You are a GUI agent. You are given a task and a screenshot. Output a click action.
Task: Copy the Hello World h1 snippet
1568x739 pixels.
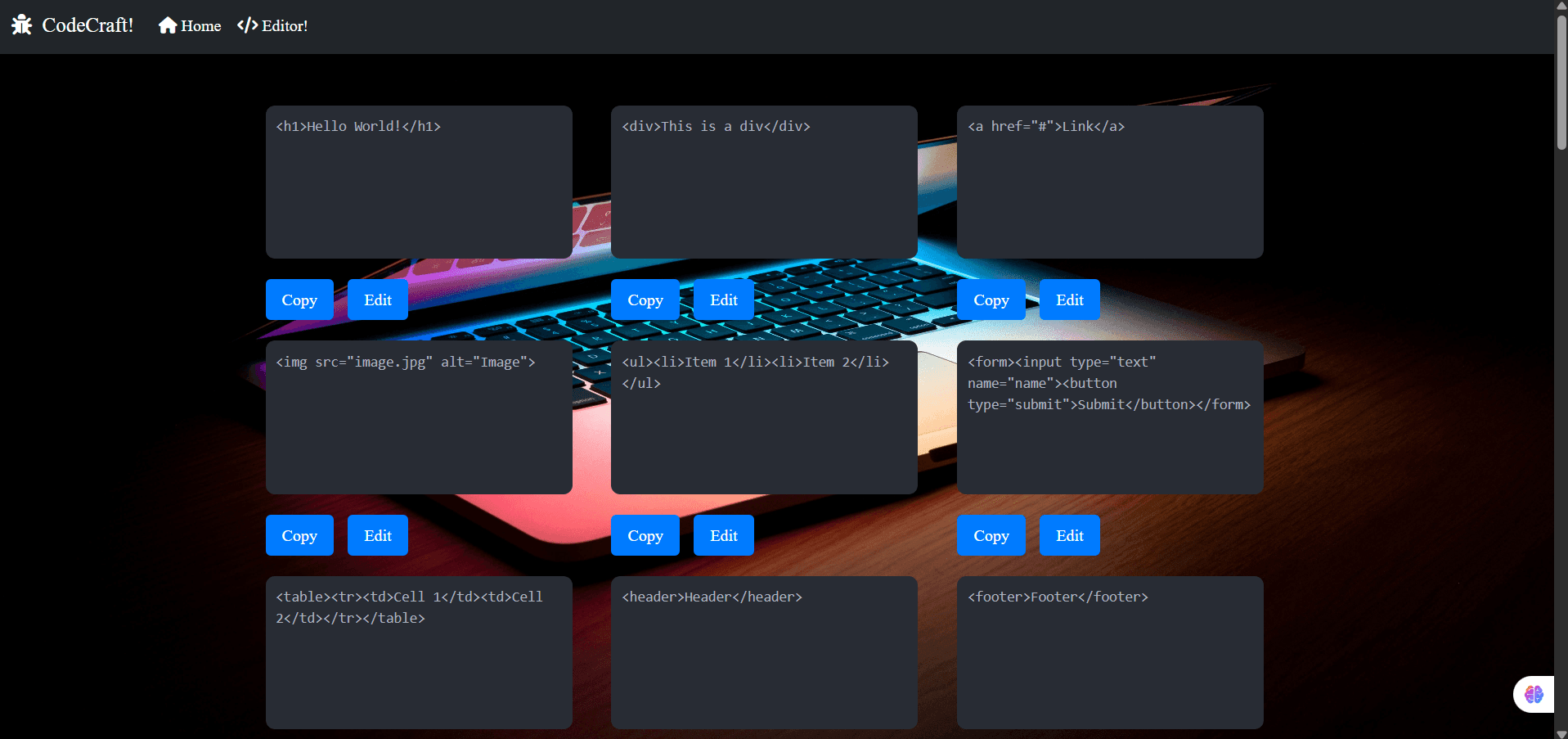coord(299,300)
